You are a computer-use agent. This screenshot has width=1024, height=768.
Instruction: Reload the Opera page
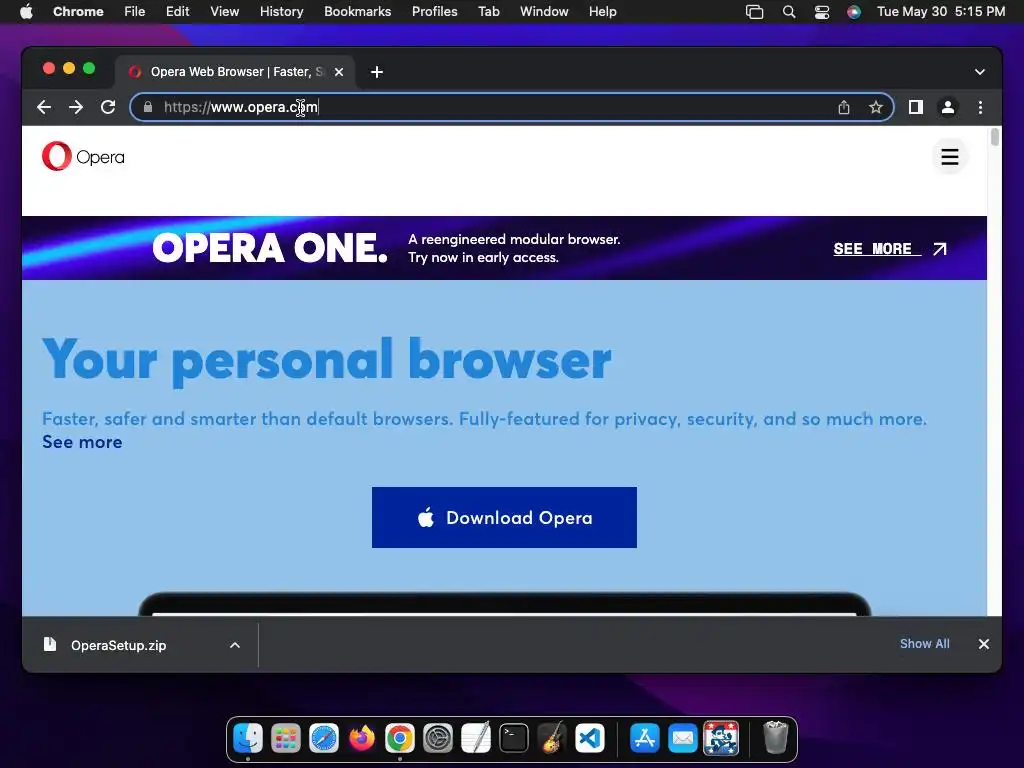point(108,107)
